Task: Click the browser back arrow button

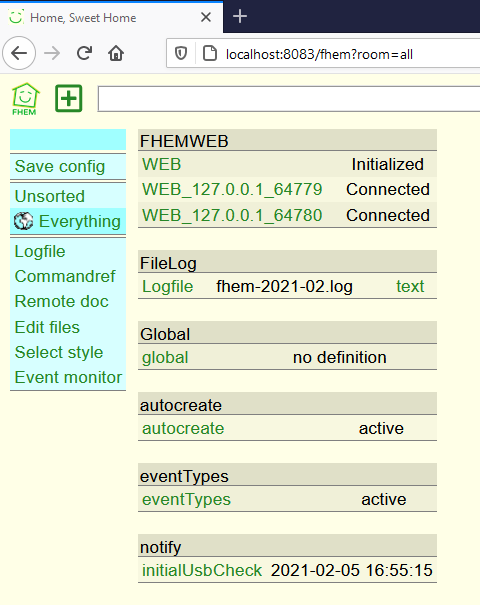Action: tap(19, 53)
